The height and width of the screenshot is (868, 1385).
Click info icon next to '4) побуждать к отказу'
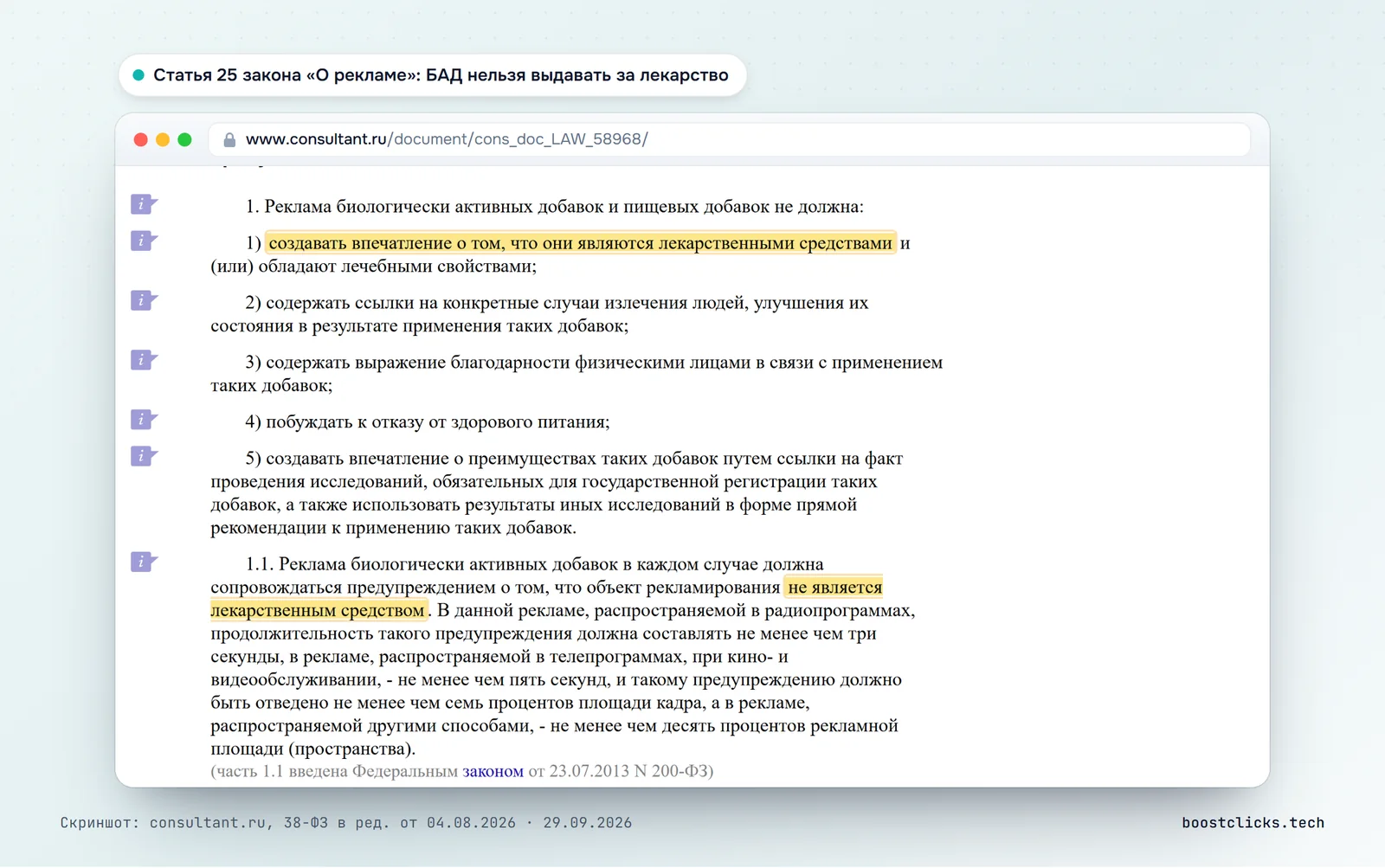click(144, 420)
